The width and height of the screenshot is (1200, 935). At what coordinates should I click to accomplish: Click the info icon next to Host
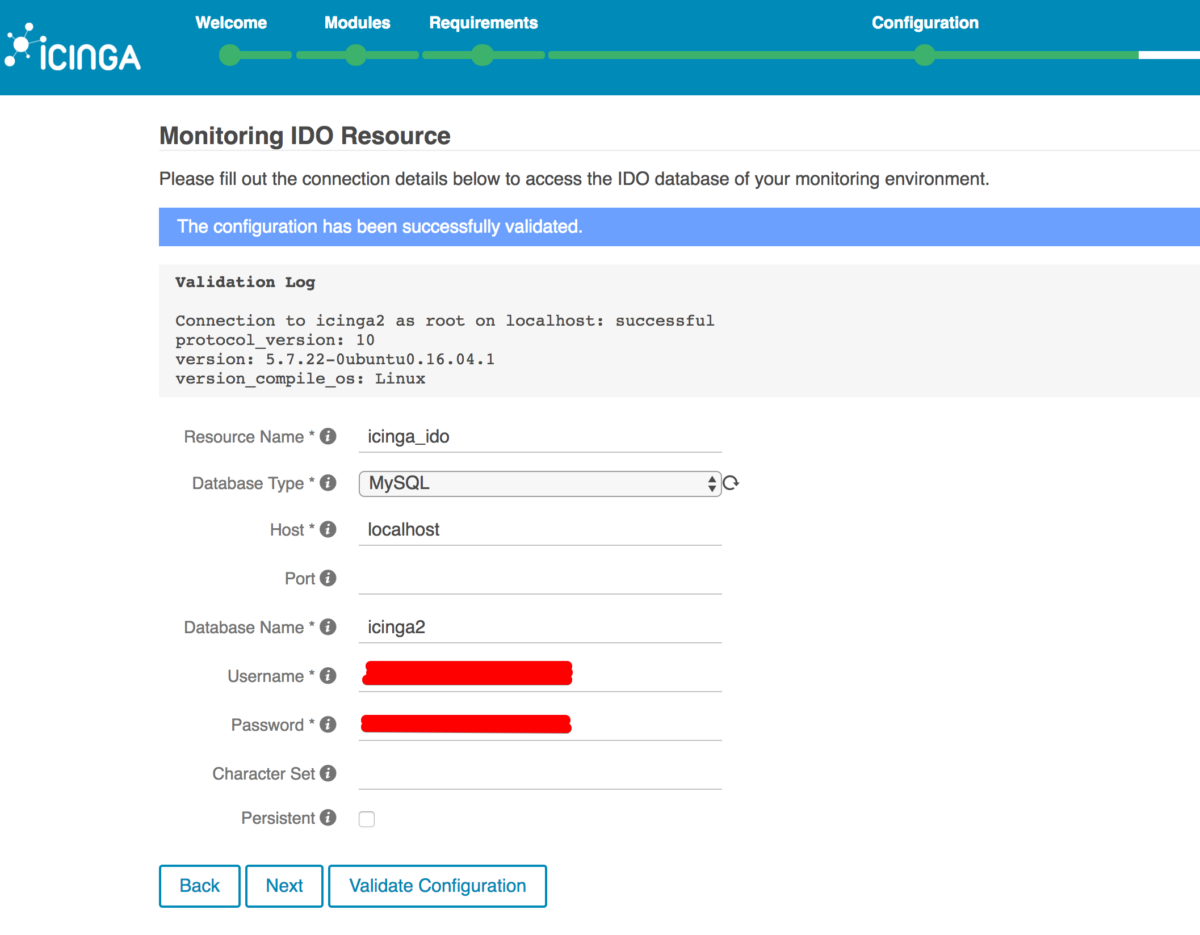tap(328, 530)
